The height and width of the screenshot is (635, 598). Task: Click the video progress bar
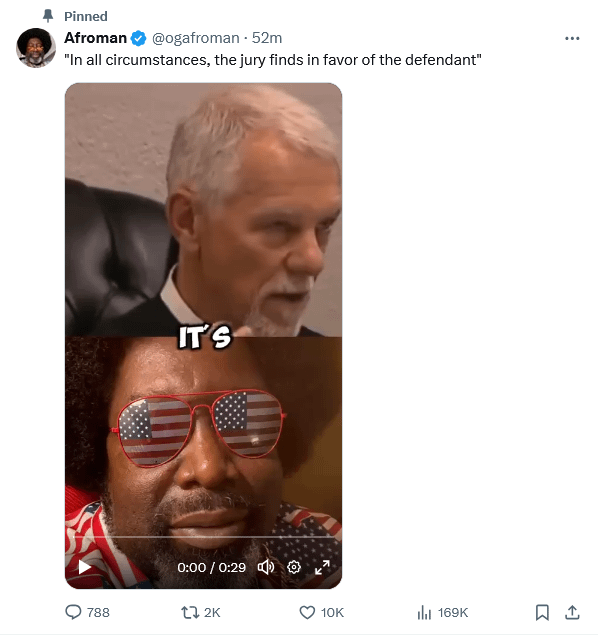tap(203, 537)
